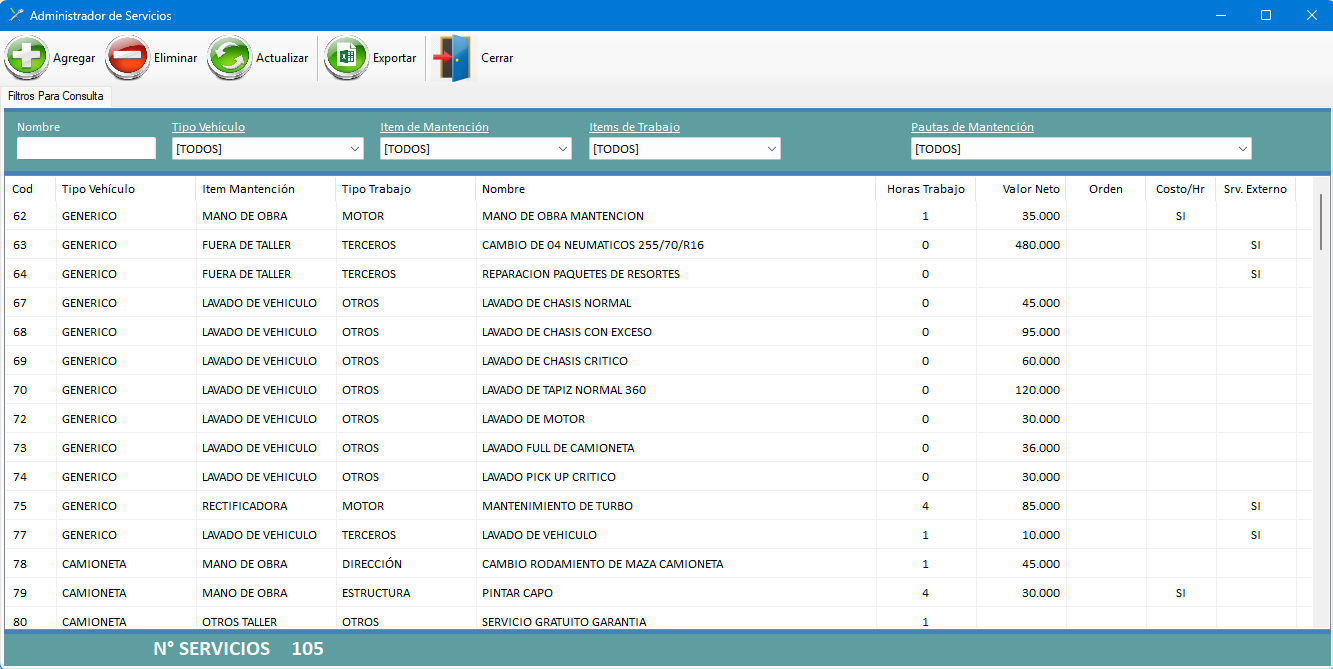Click the Tipo Vehículo filter link label
The height and width of the screenshot is (669, 1333).
pyautogui.click(x=208, y=127)
